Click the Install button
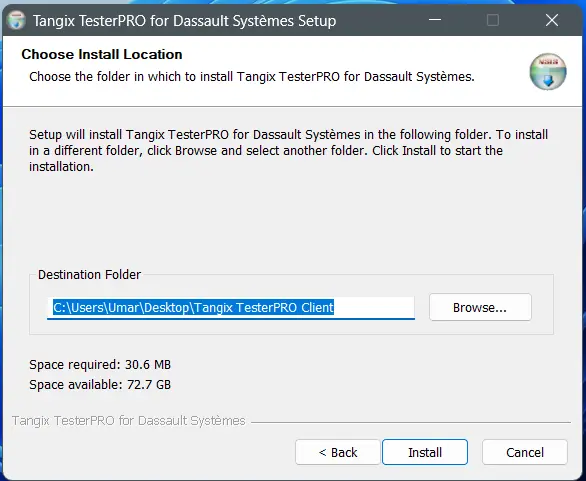The image size is (586, 481). pyautogui.click(x=425, y=452)
